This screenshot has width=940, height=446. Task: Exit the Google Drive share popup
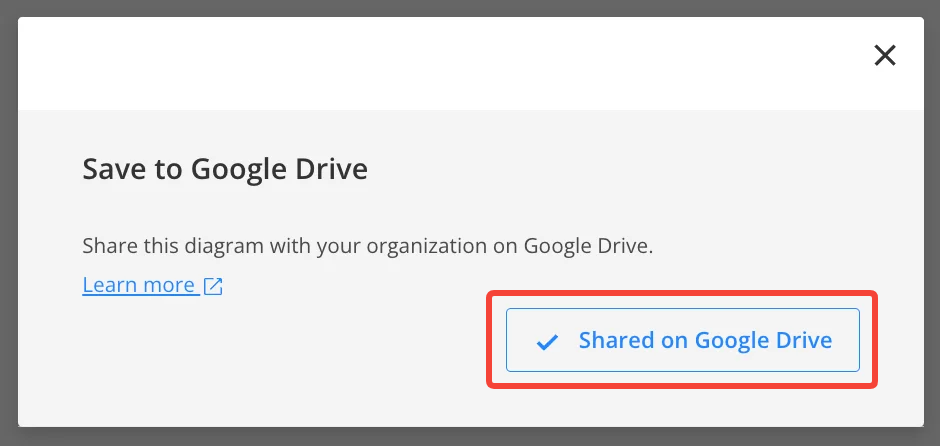pos(885,56)
